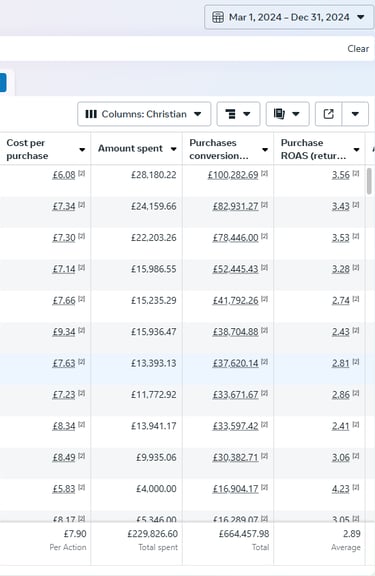Open the £82,931.27 conversion value link

coord(235,206)
